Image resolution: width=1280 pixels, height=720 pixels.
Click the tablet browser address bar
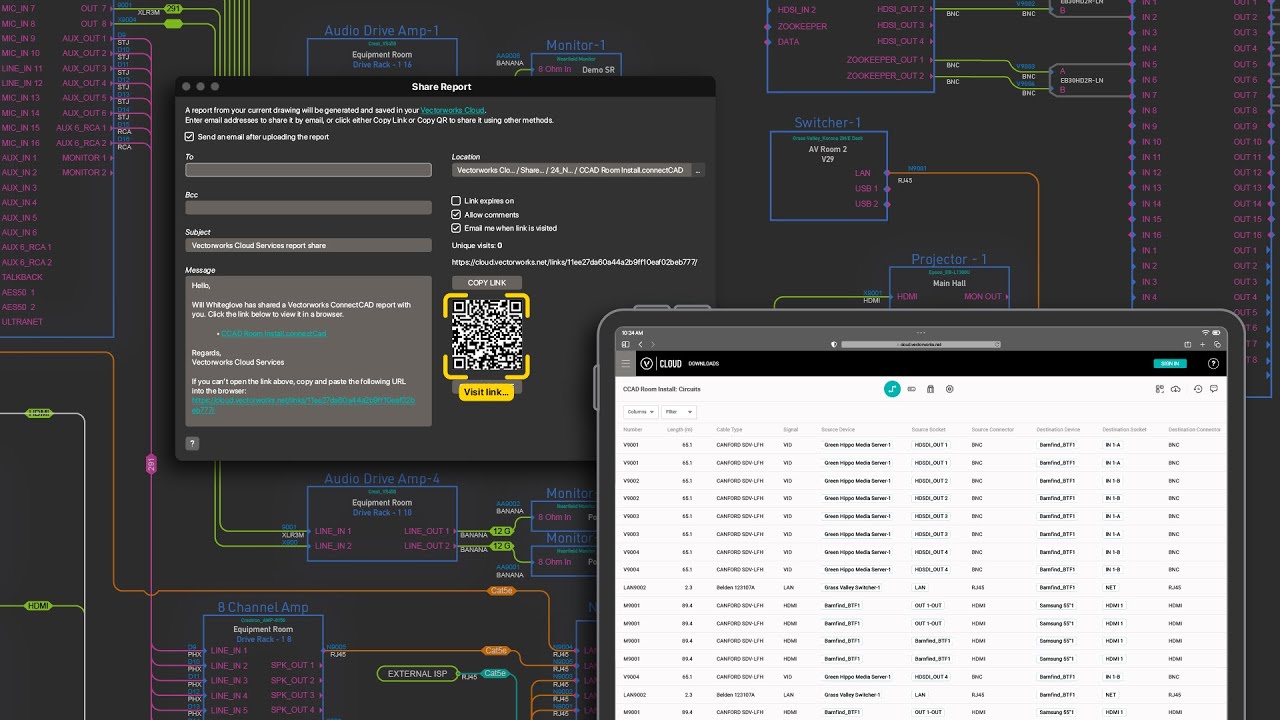point(920,344)
